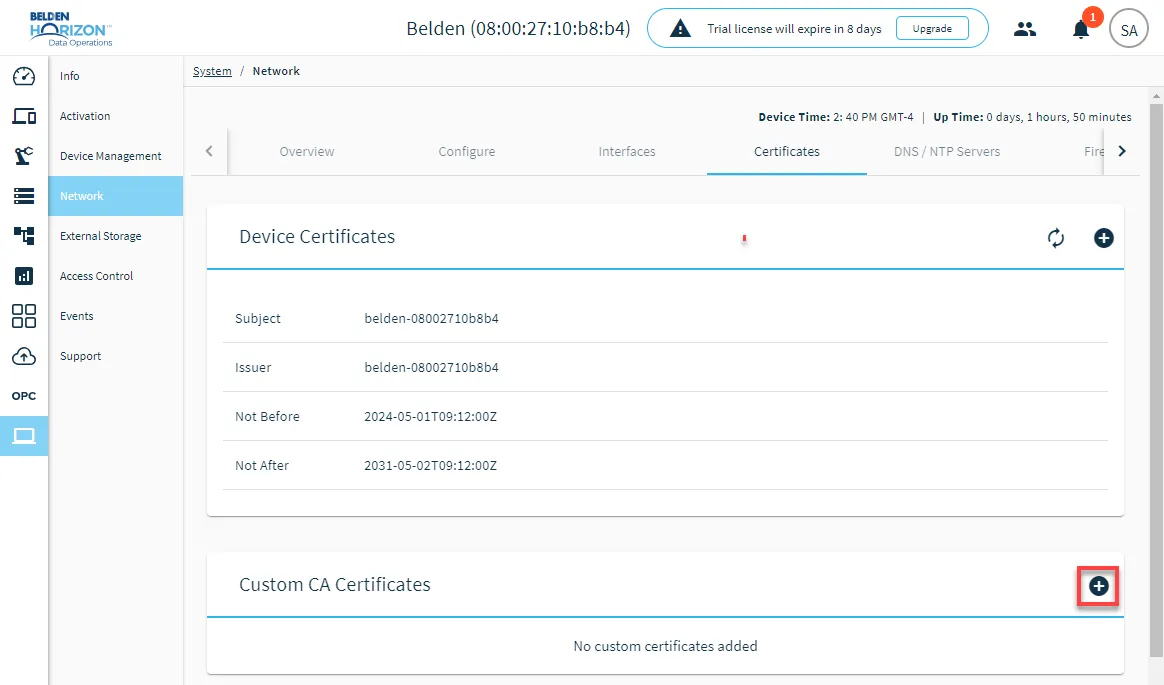Image resolution: width=1164 pixels, height=685 pixels.
Task: Open Access Control settings
Action: [x=116, y=276]
